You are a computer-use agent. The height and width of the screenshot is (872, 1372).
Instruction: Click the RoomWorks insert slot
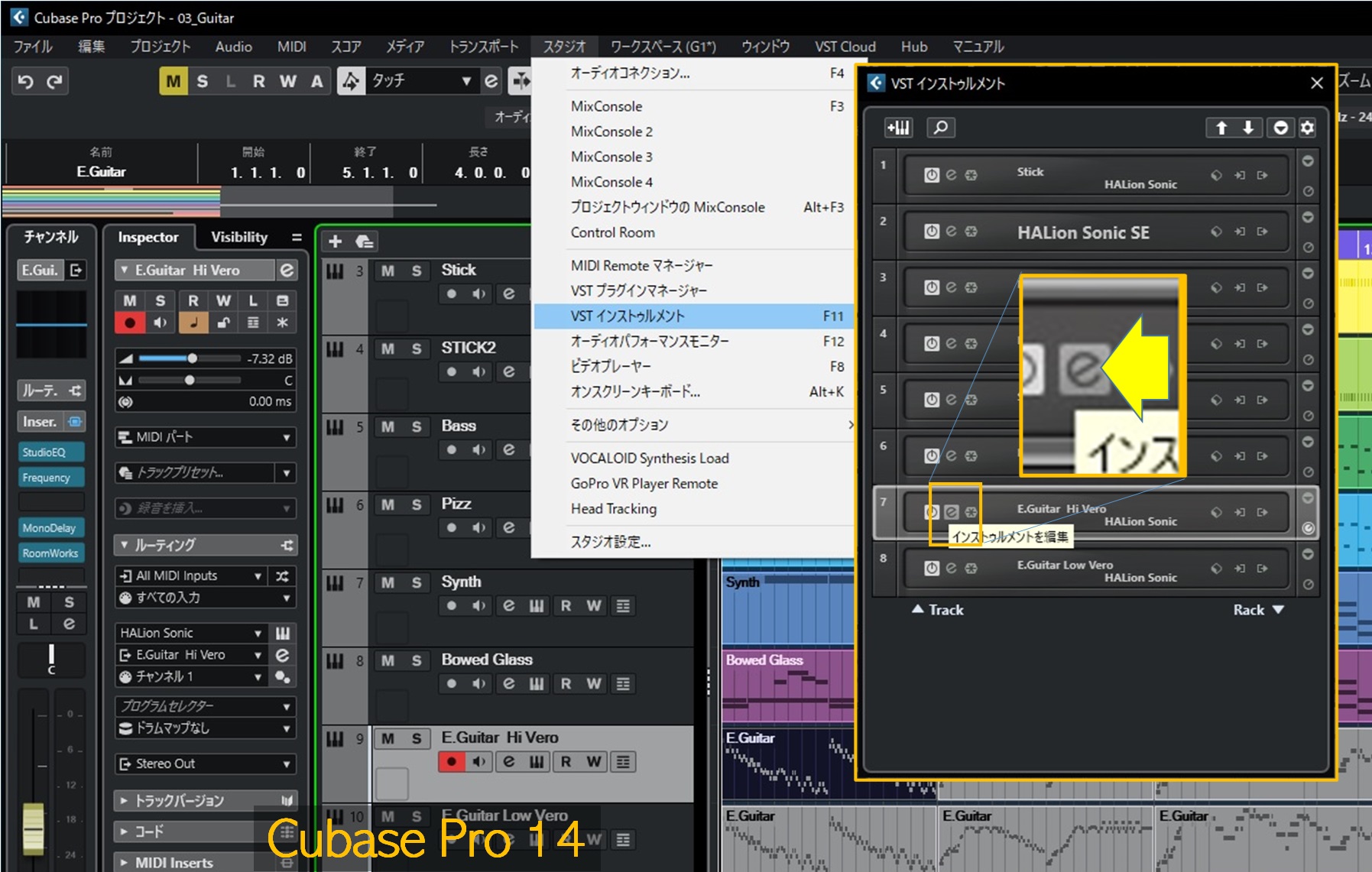[50, 553]
